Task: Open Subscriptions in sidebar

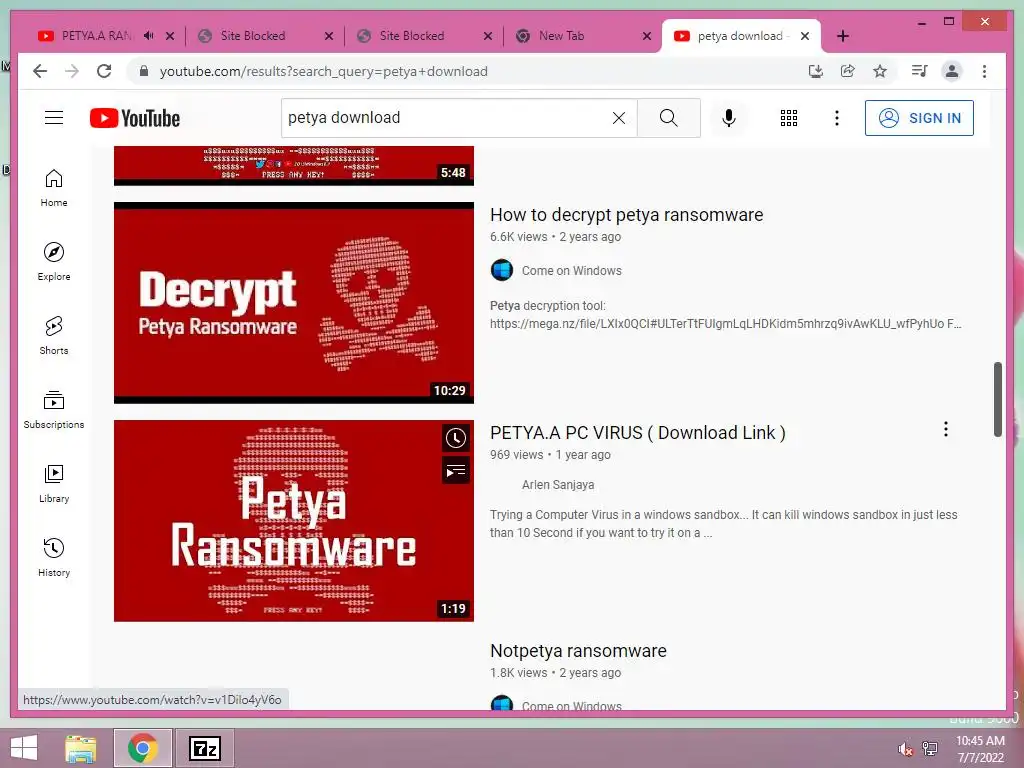Action: pos(54,409)
